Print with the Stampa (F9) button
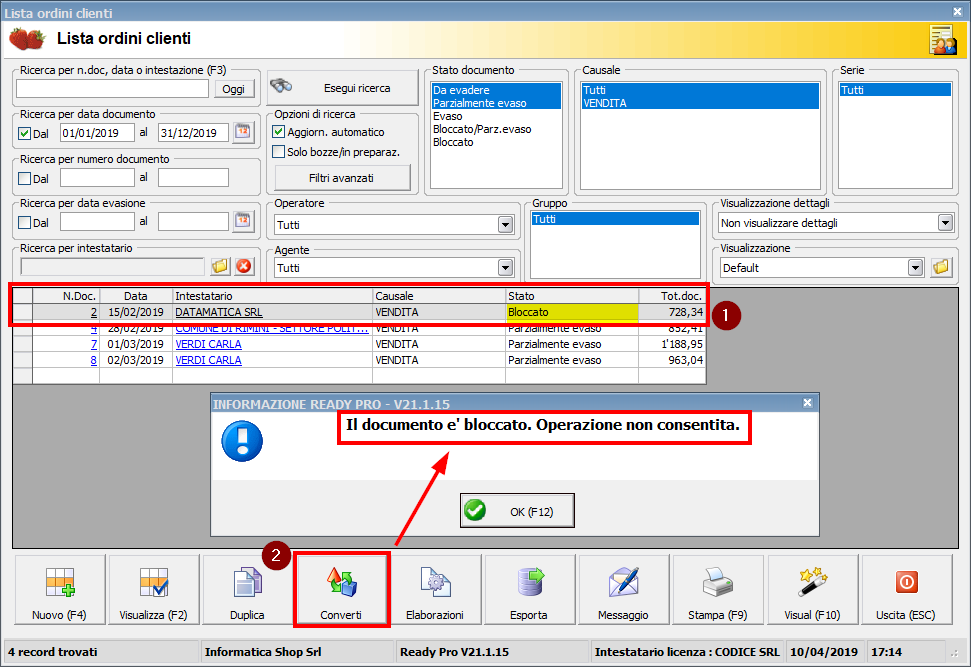971x667 pixels. [x=717, y=590]
